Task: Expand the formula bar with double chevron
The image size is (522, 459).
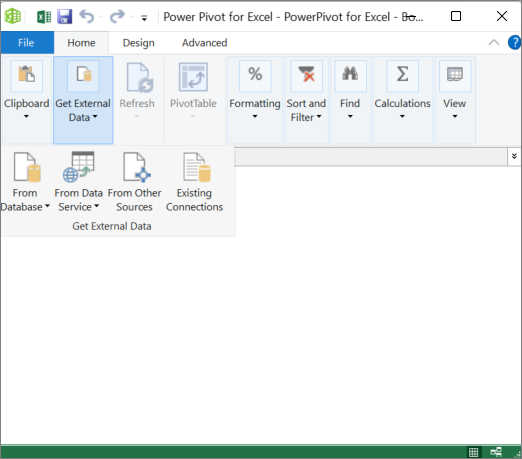Action: [514, 156]
